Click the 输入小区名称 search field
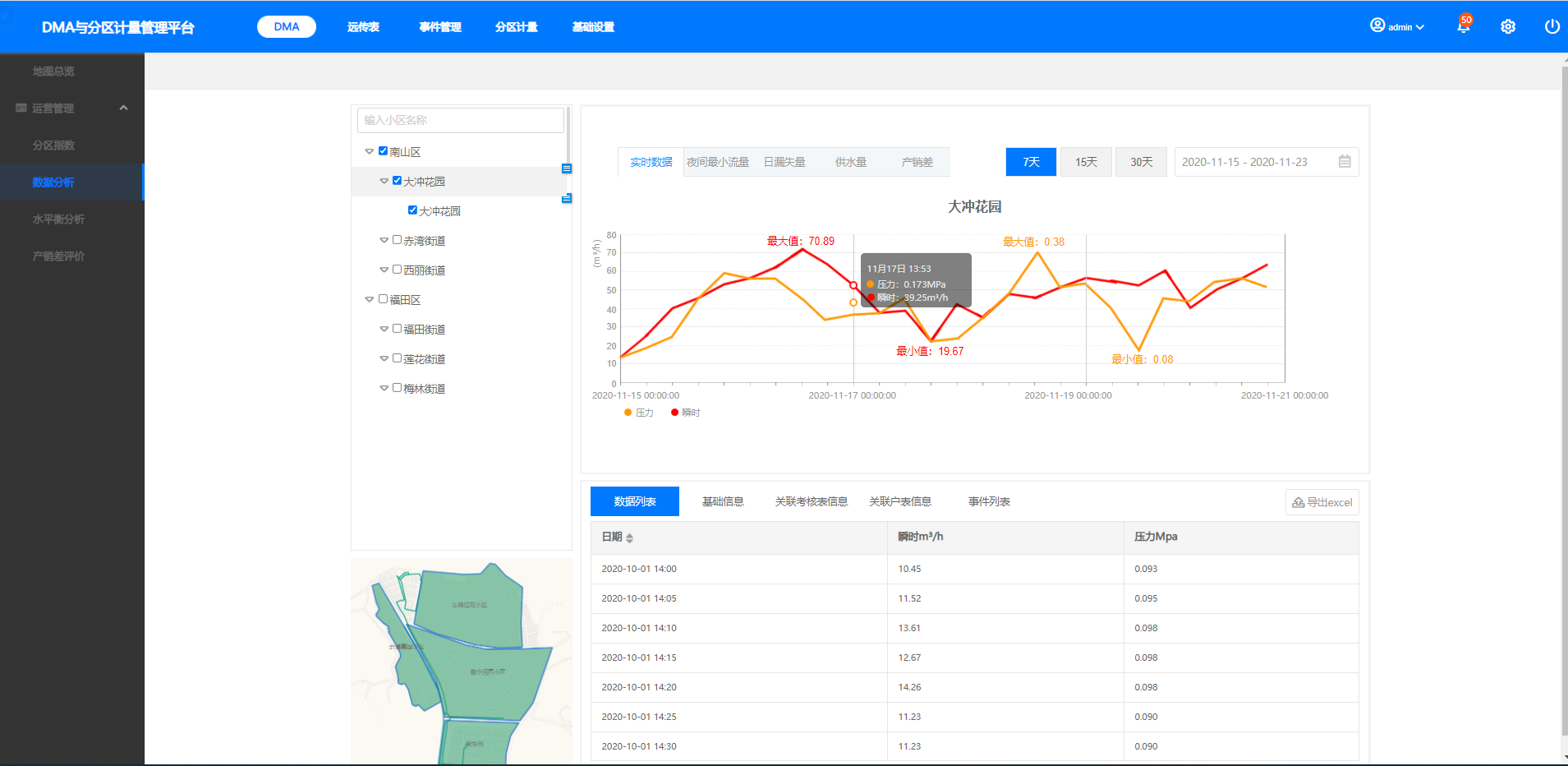Image resolution: width=1568 pixels, height=766 pixels. pos(461,120)
